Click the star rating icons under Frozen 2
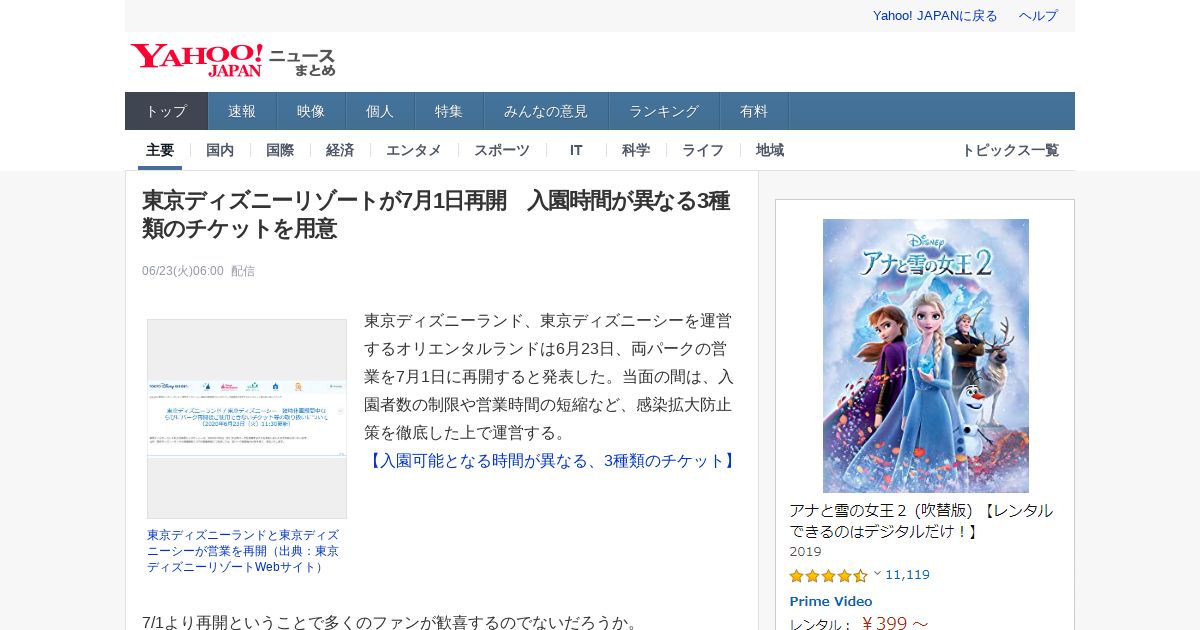Screen dimensions: 1200x630 coord(828,576)
